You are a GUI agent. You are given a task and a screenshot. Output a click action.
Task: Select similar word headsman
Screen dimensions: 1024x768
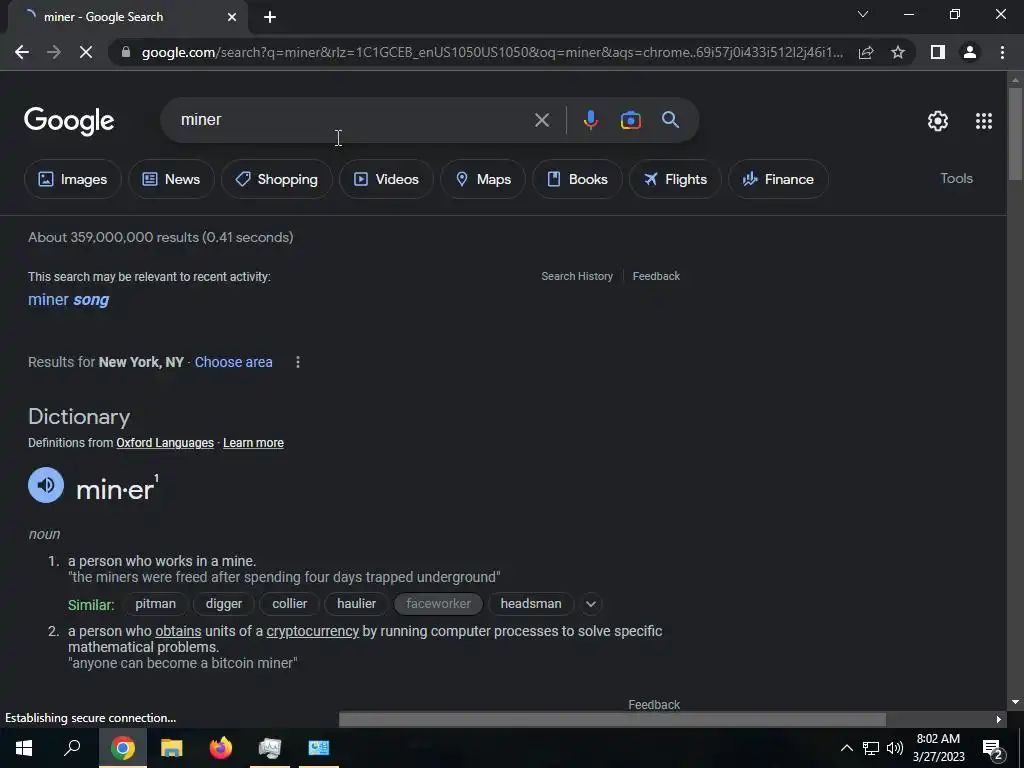pyautogui.click(x=531, y=604)
